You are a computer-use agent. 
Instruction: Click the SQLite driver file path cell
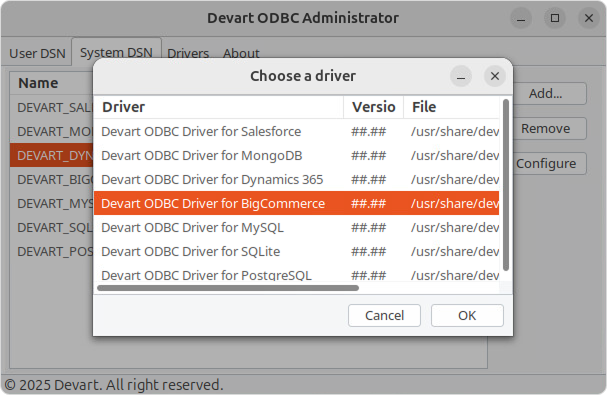pos(452,251)
